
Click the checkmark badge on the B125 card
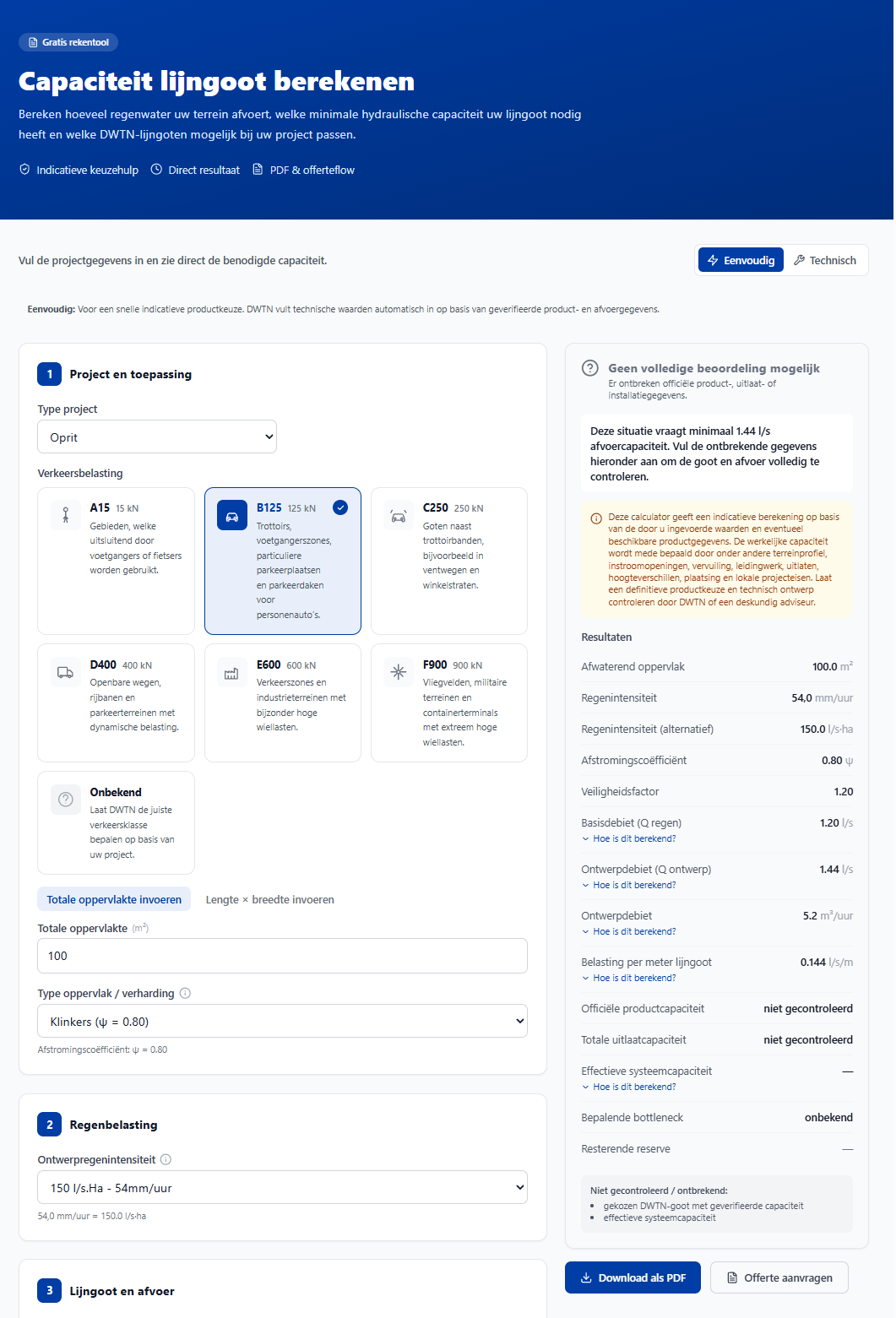point(340,507)
